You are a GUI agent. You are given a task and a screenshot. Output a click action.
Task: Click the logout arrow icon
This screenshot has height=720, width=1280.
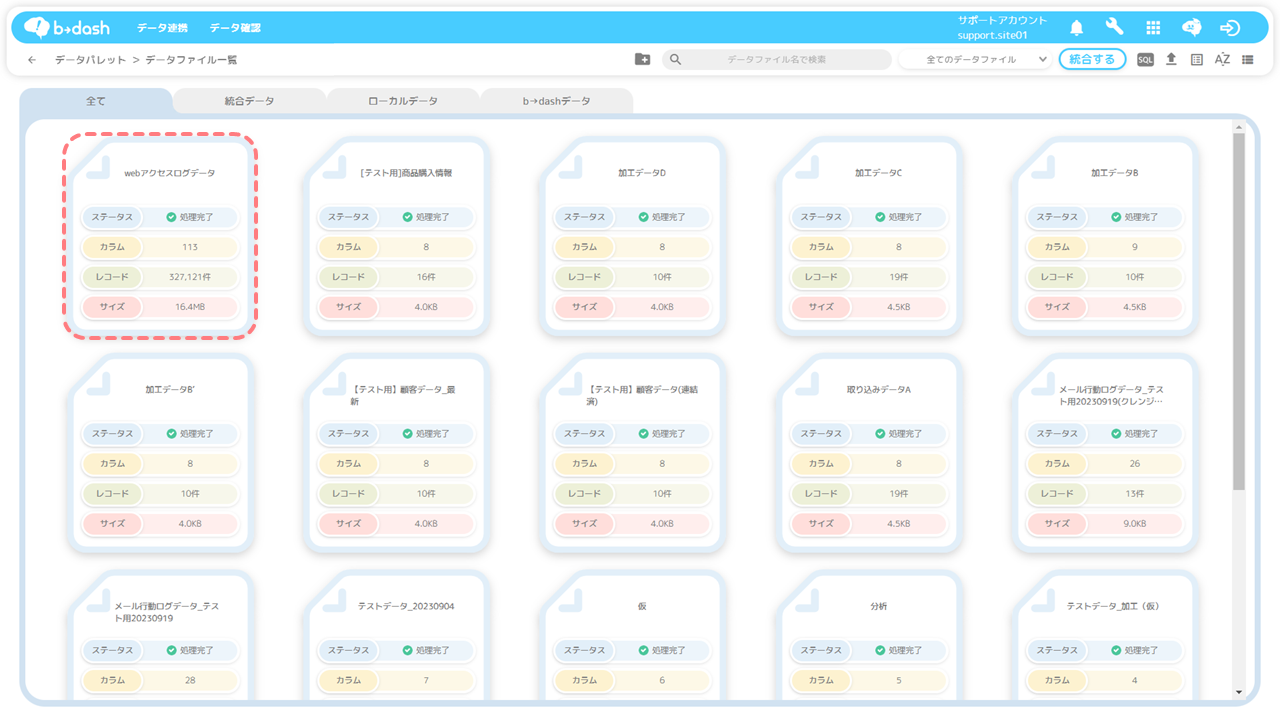click(x=1230, y=27)
